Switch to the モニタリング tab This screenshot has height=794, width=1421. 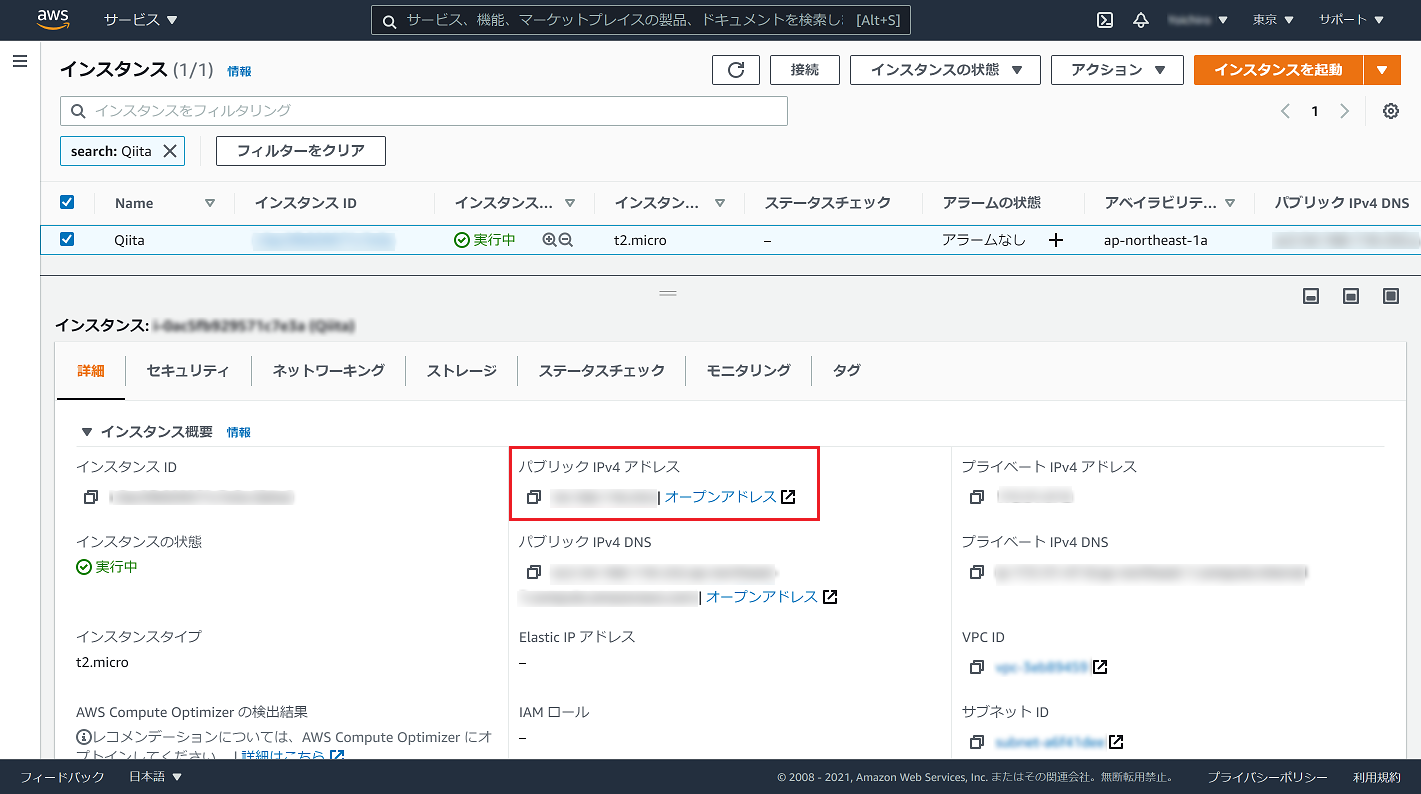point(749,370)
